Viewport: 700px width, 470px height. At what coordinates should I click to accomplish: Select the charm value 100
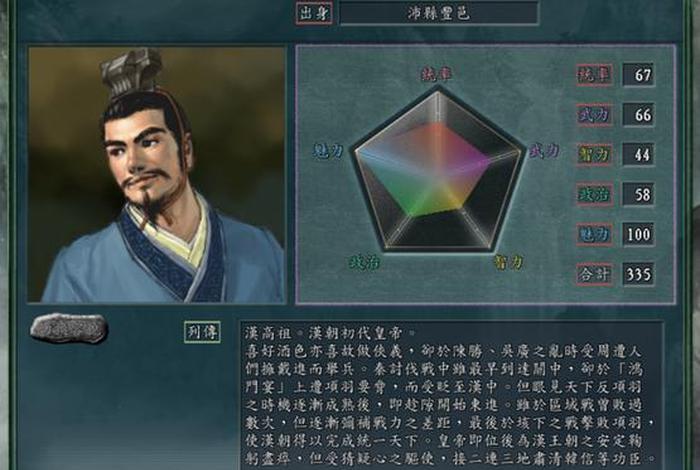pyautogui.click(x=639, y=234)
